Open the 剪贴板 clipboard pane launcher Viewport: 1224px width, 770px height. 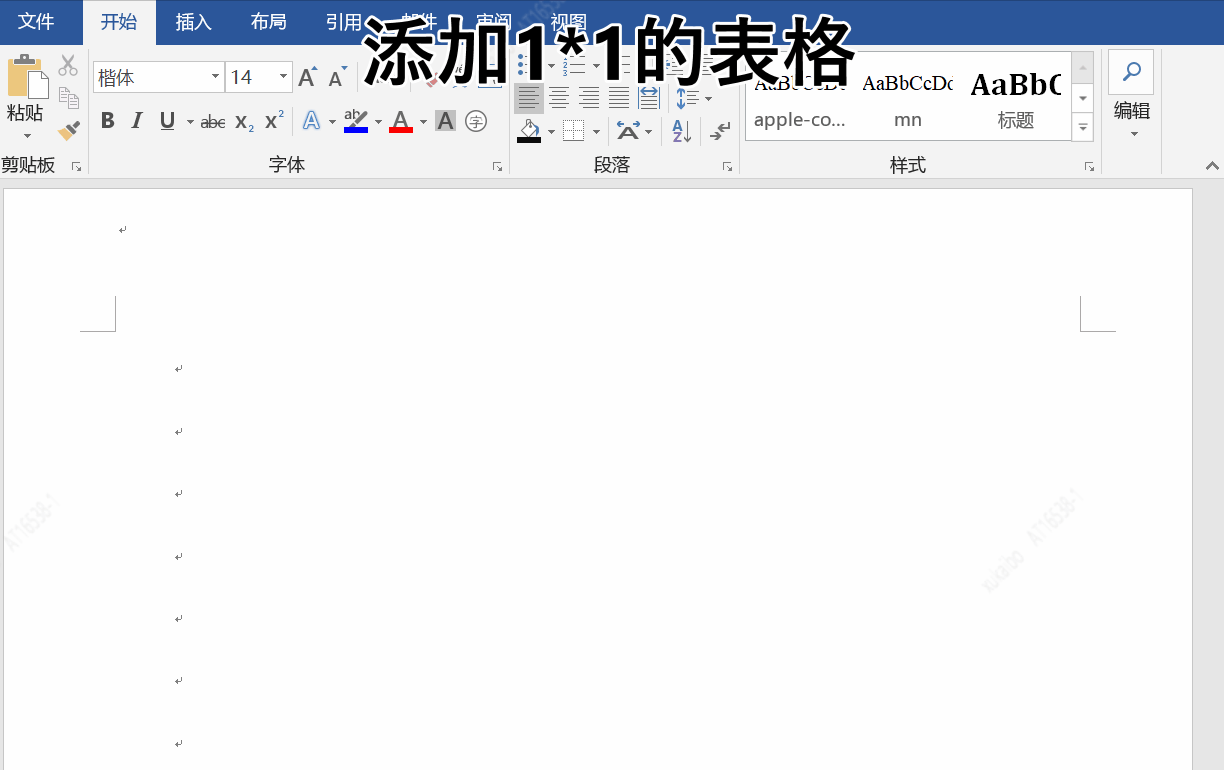pos(76,167)
